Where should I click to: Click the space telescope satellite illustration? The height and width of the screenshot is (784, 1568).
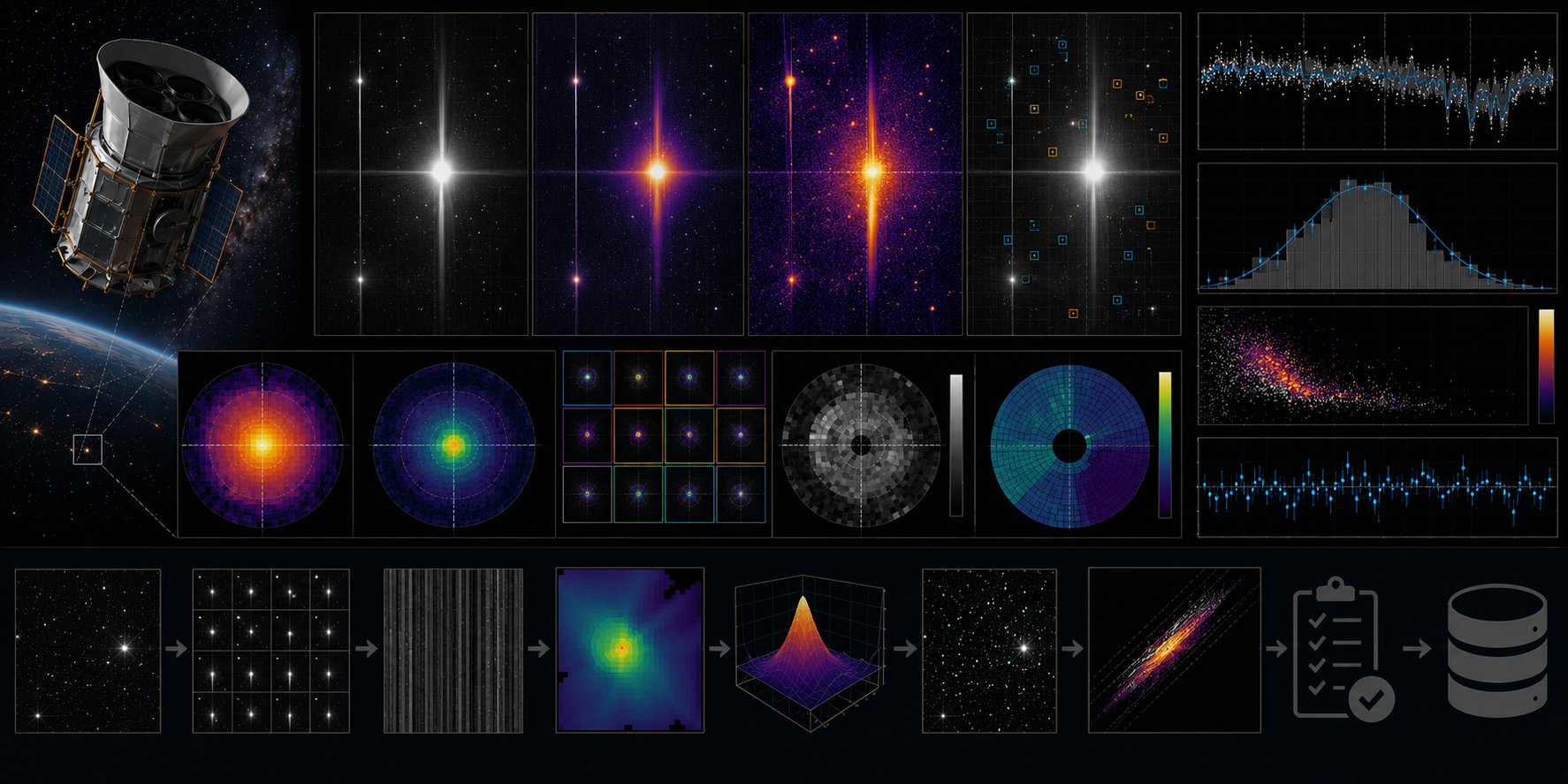click(x=141, y=168)
